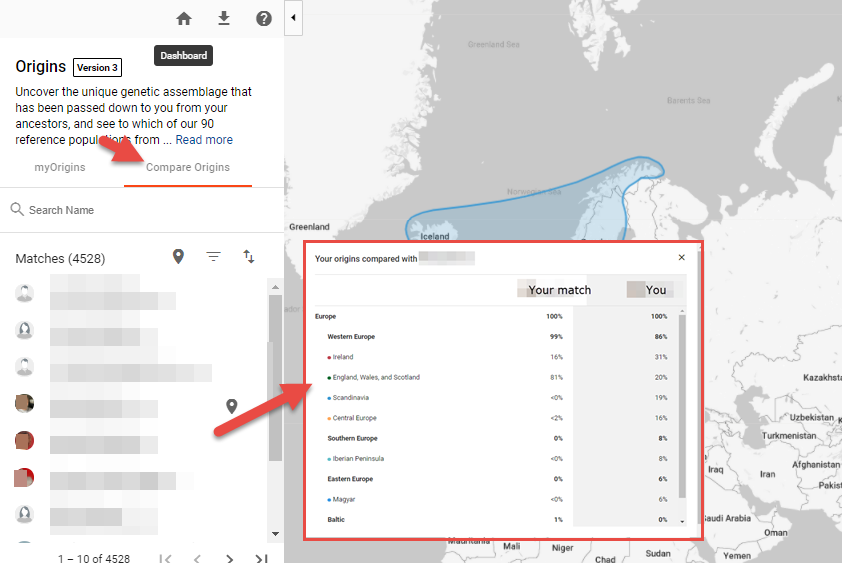This screenshot has width=842, height=566.
Task: Click the Version 3 badge
Action: tap(97, 68)
